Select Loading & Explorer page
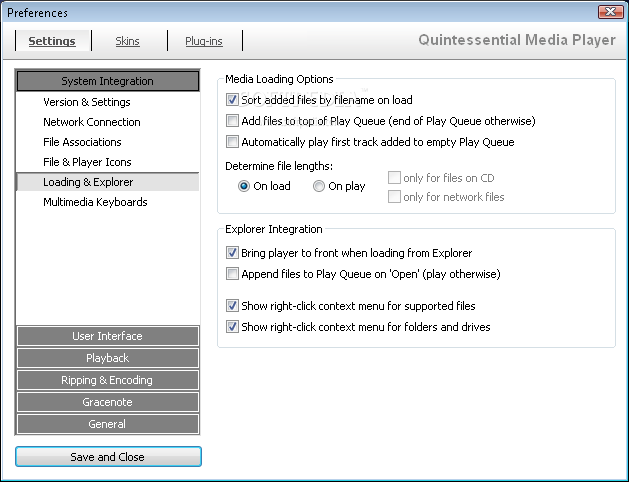Image resolution: width=629 pixels, height=482 pixels. pyautogui.click(x=108, y=182)
